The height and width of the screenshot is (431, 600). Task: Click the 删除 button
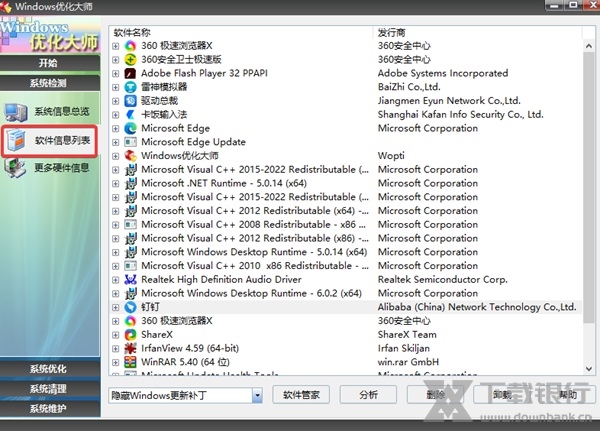point(435,395)
